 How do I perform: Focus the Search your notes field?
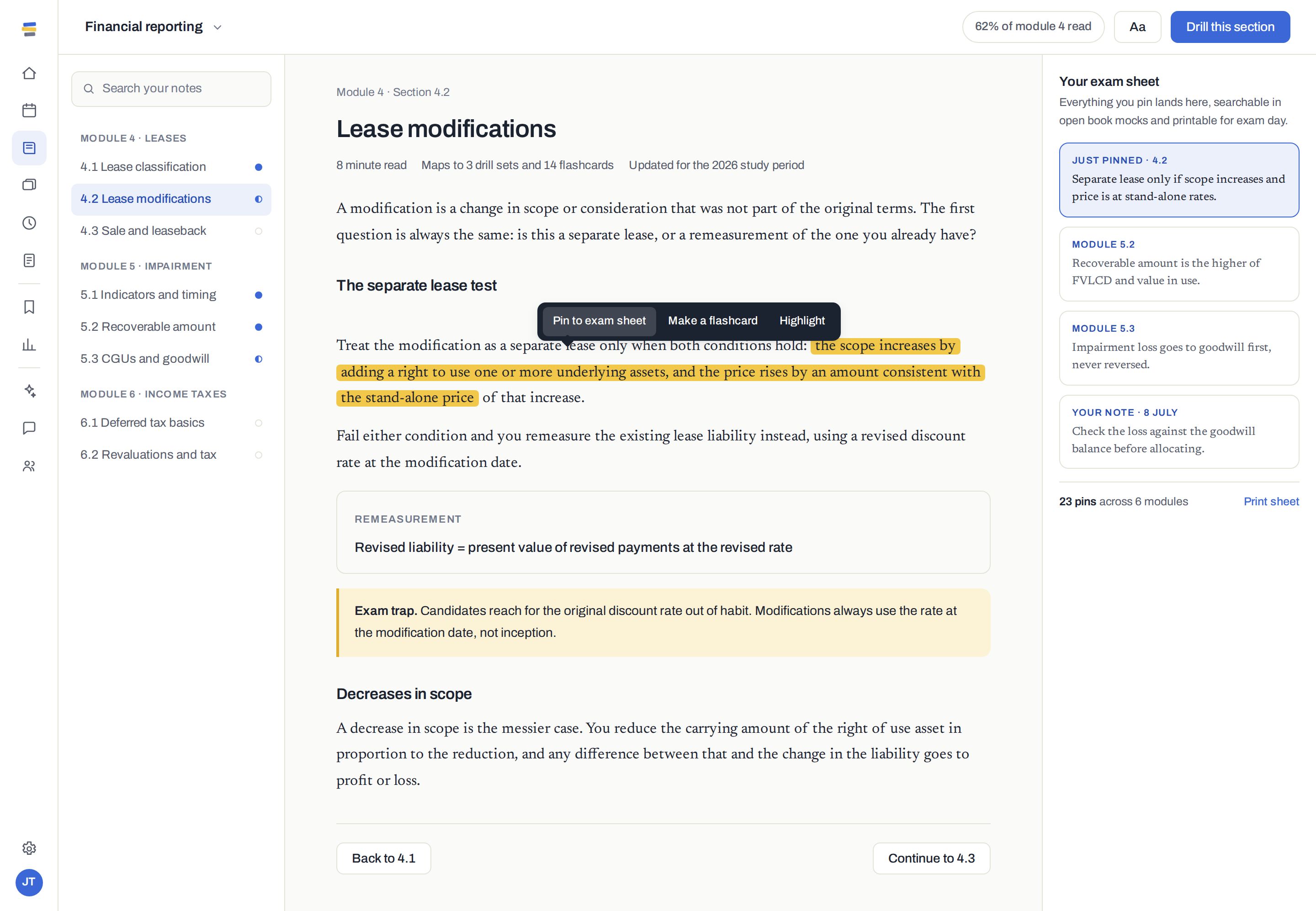171,89
